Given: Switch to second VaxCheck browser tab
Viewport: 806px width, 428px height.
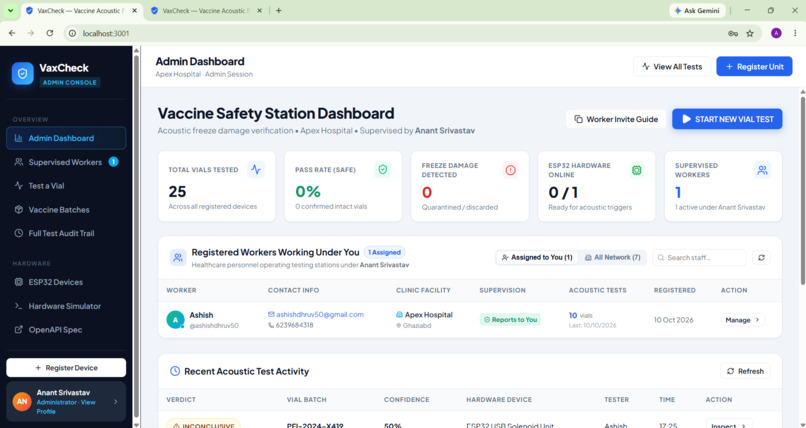Looking at the screenshot, I should tap(206, 10).
